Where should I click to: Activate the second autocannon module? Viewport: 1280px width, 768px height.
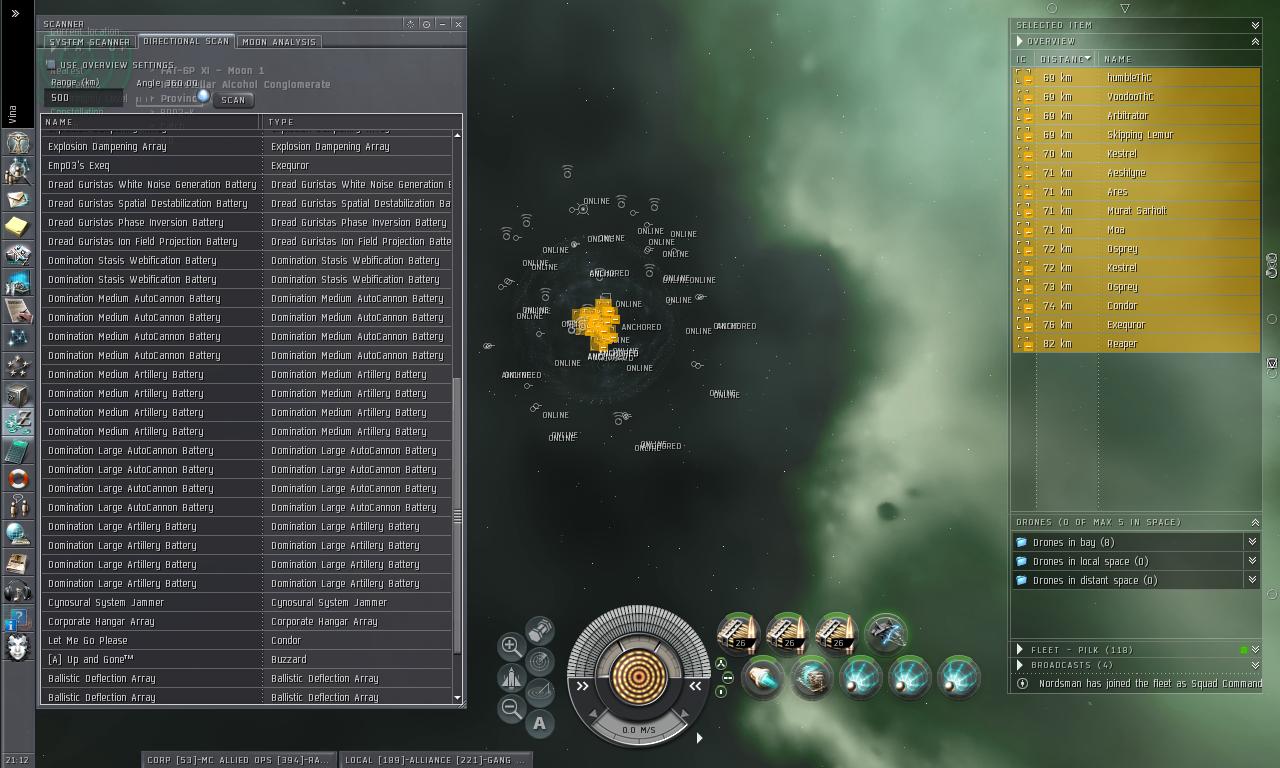point(787,634)
